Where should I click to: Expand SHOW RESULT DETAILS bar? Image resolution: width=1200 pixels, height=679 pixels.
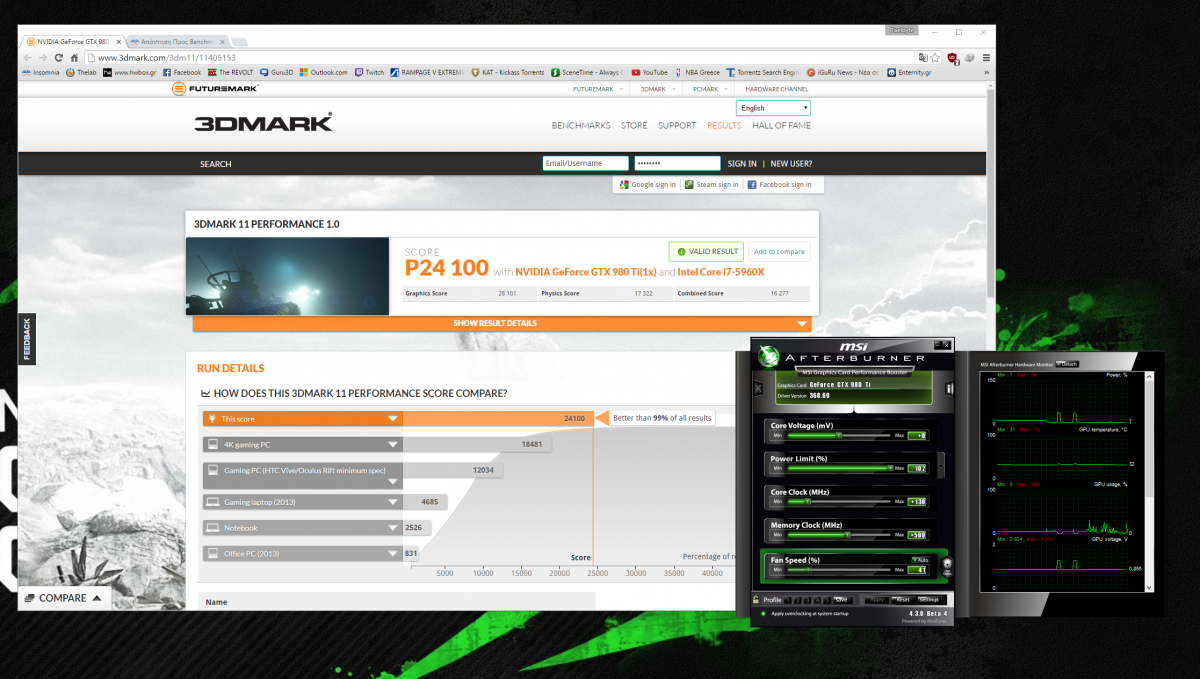point(500,323)
